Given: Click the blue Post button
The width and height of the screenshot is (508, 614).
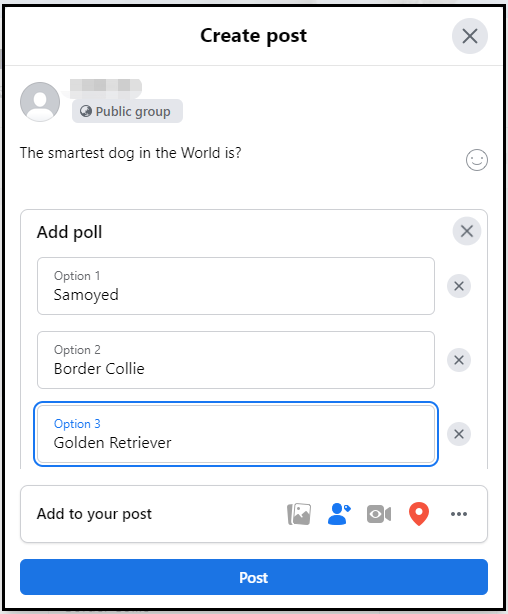Looking at the screenshot, I should [254, 577].
